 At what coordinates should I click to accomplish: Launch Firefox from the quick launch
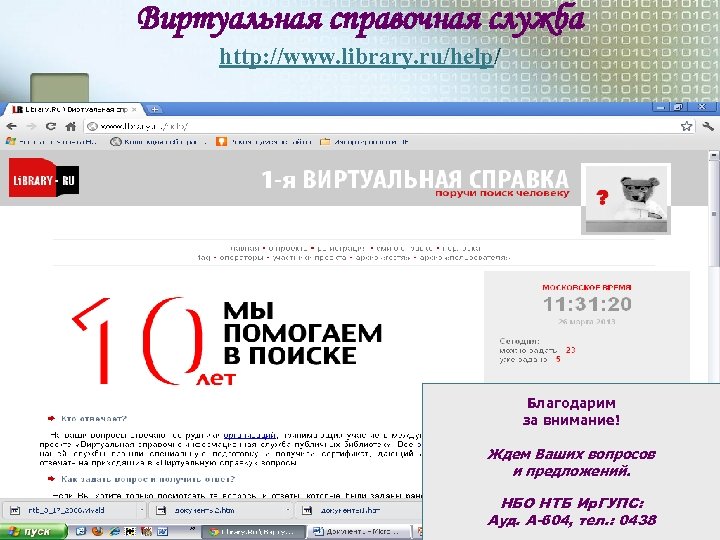click(x=97, y=532)
